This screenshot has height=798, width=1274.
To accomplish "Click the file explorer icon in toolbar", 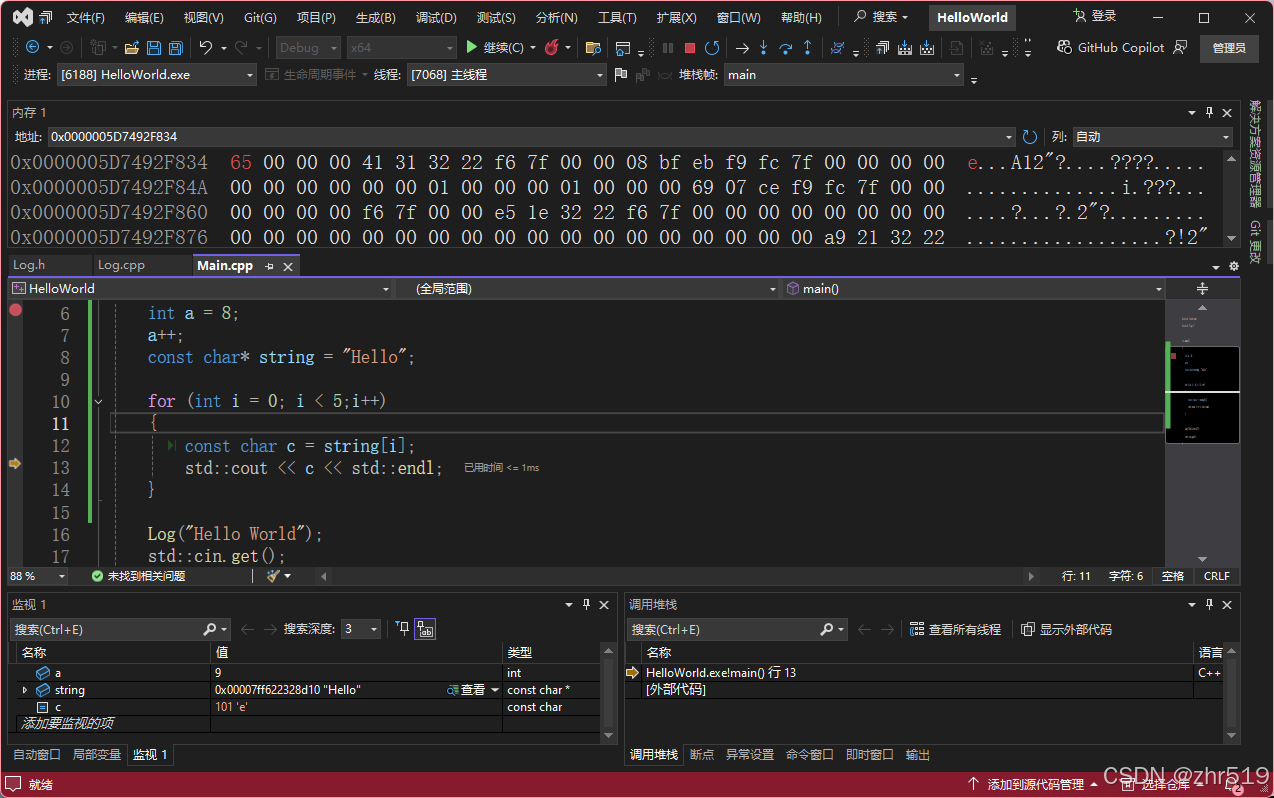I will point(593,47).
